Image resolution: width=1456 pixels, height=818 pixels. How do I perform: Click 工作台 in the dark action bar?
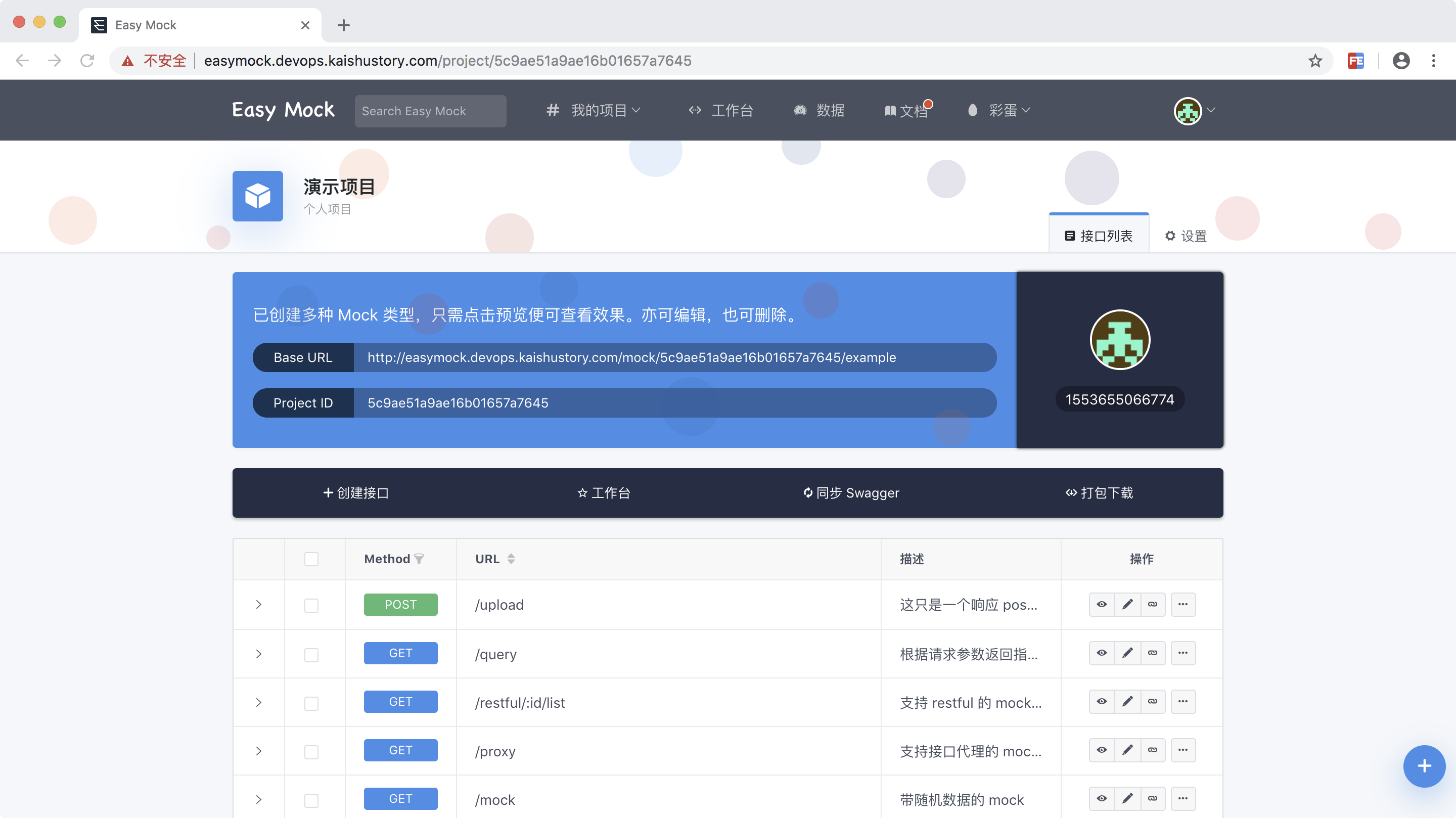pos(604,493)
